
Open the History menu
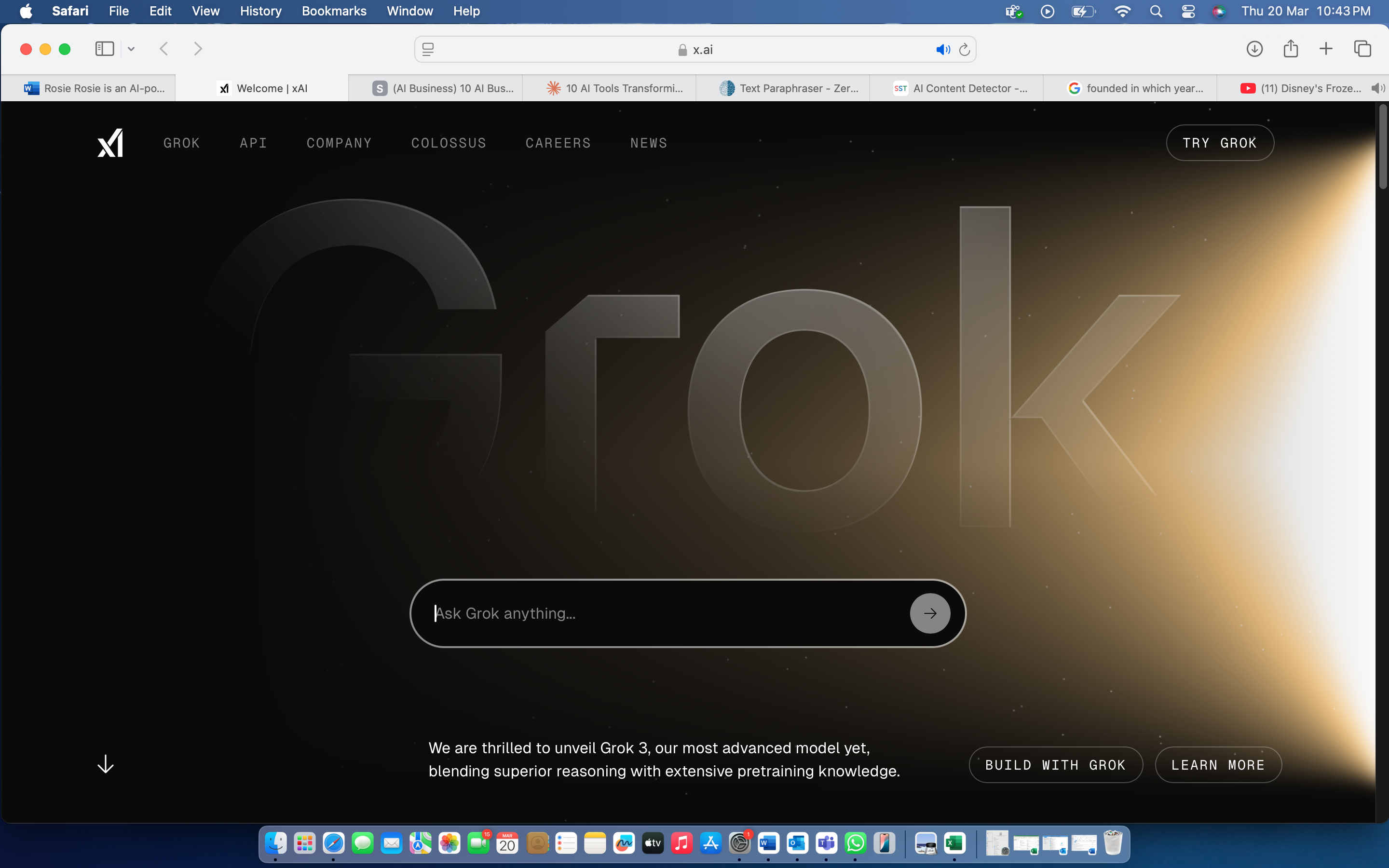260,11
